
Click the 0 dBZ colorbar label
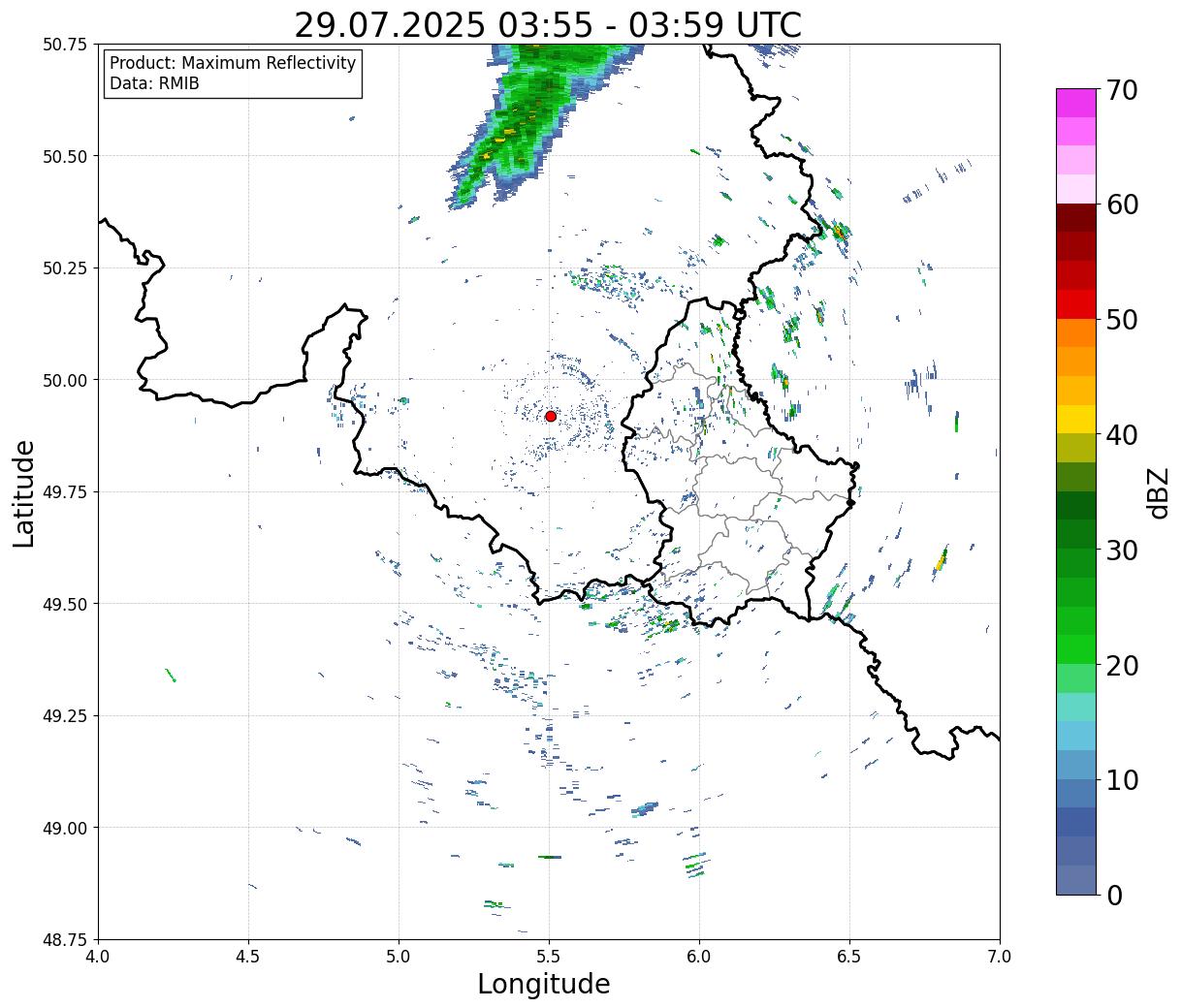tap(1113, 896)
